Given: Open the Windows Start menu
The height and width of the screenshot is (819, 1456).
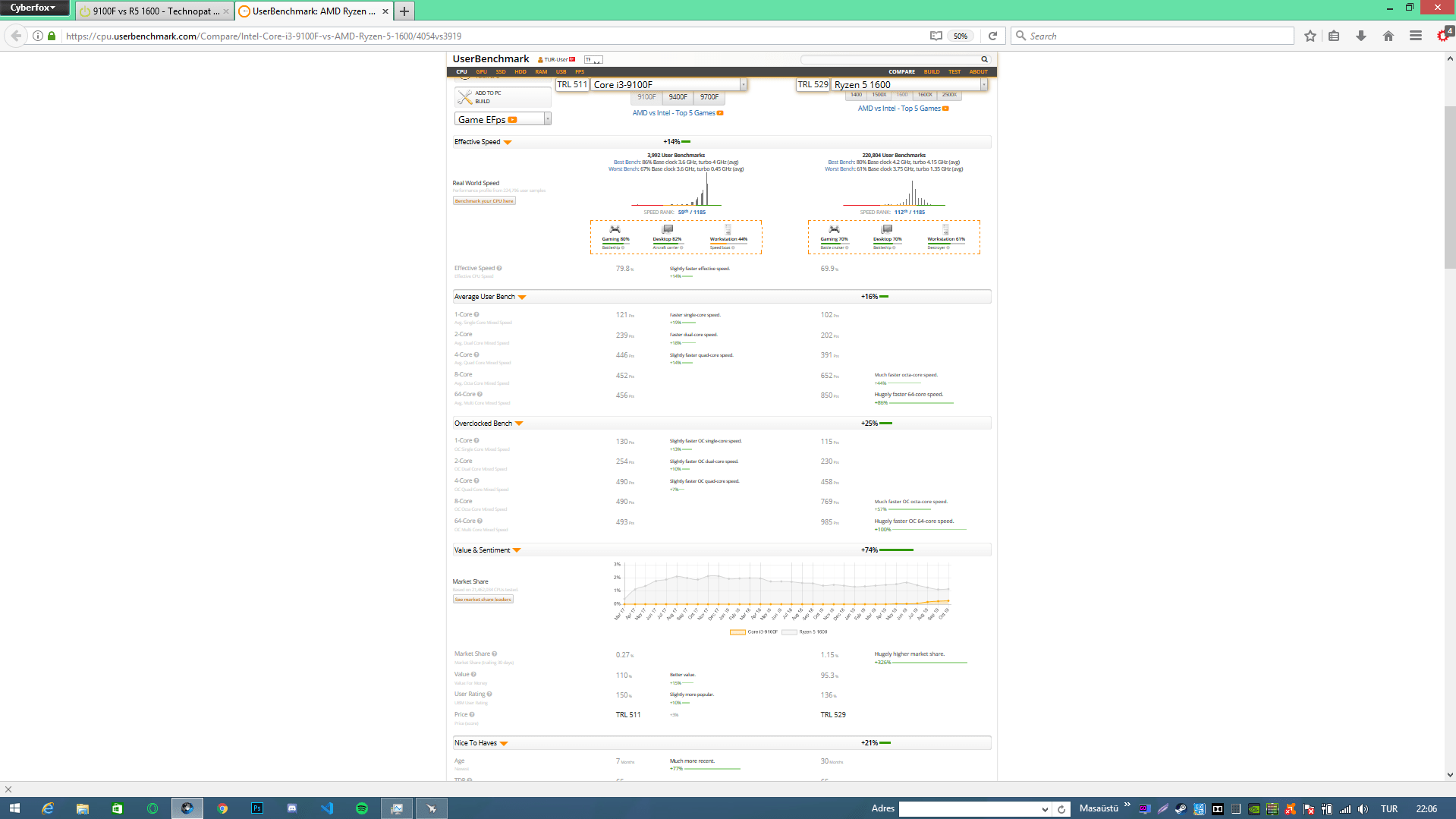Looking at the screenshot, I should [x=14, y=808].
